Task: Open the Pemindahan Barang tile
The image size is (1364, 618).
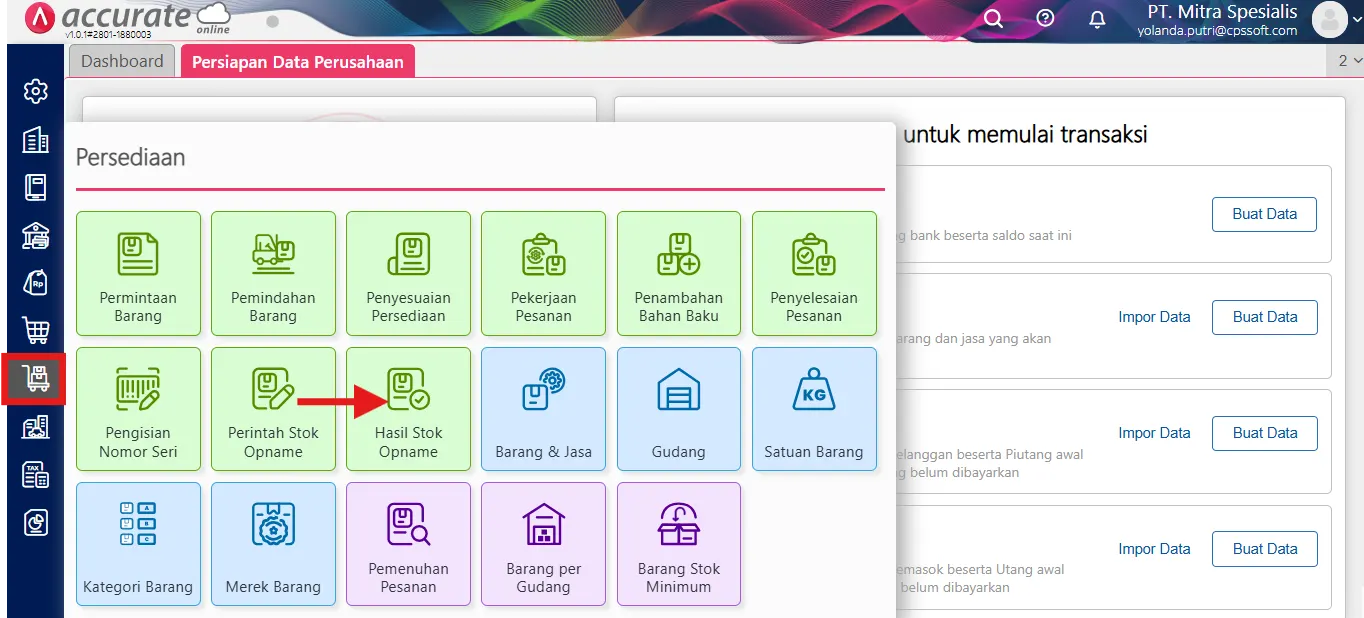Action: coord(273,273)
